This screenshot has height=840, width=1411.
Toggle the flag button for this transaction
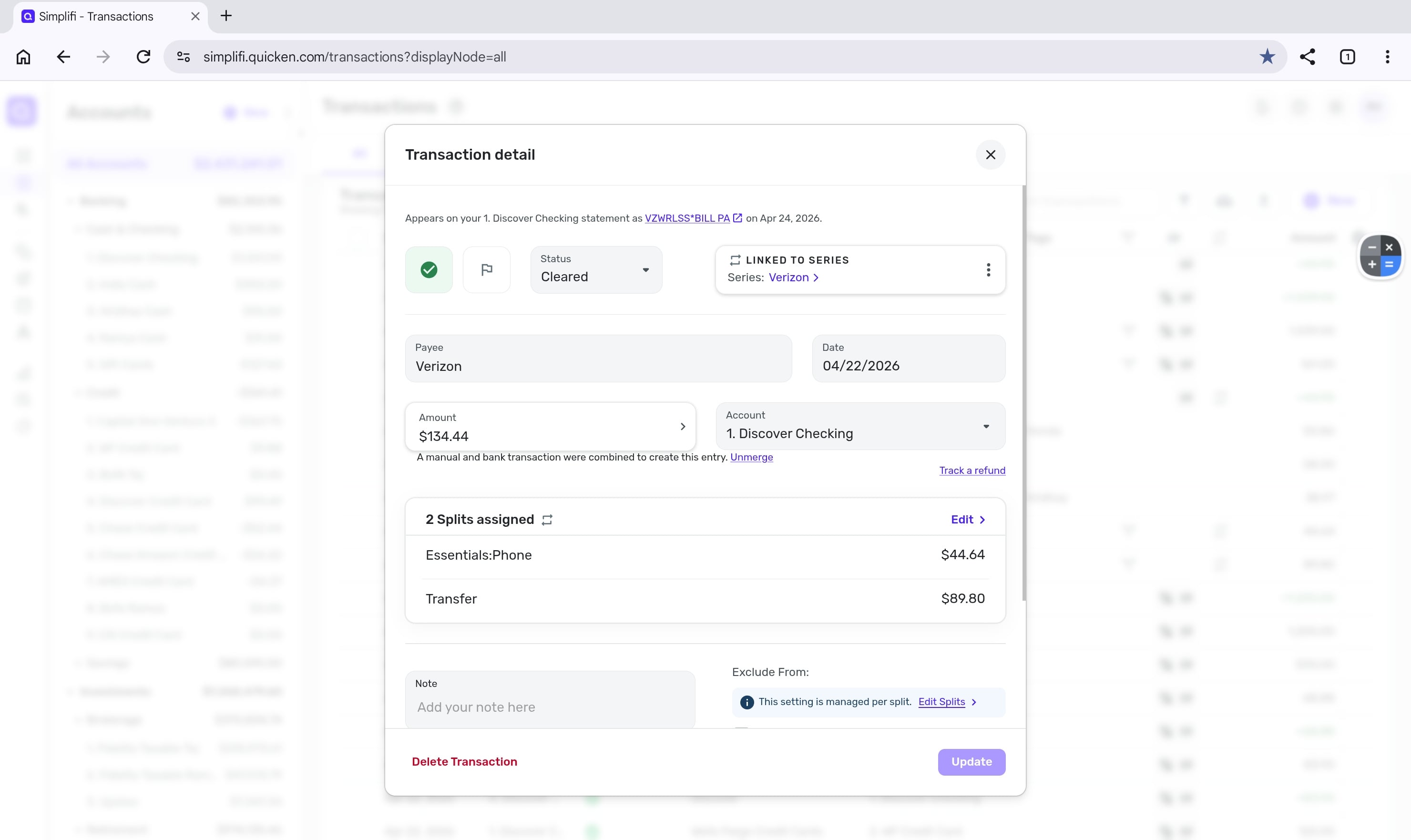pyautogui.click(x=486, y=269)
